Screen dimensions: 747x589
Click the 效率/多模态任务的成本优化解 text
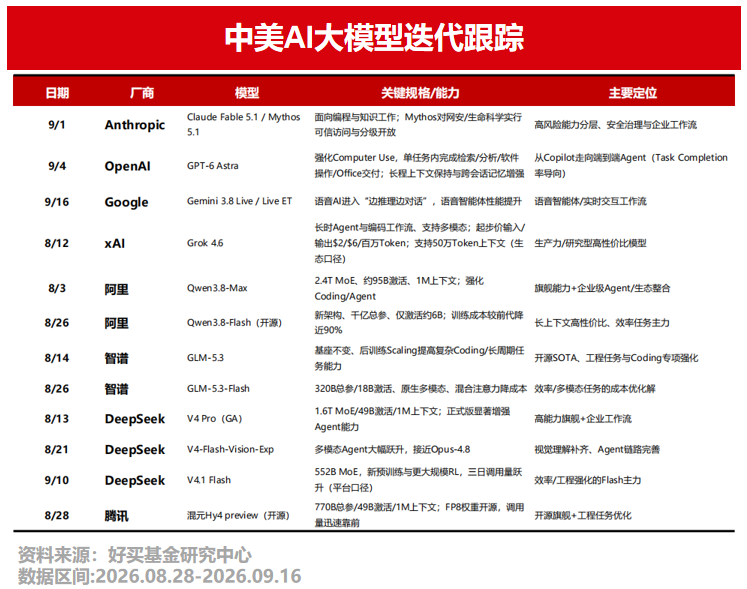[595, 389]
